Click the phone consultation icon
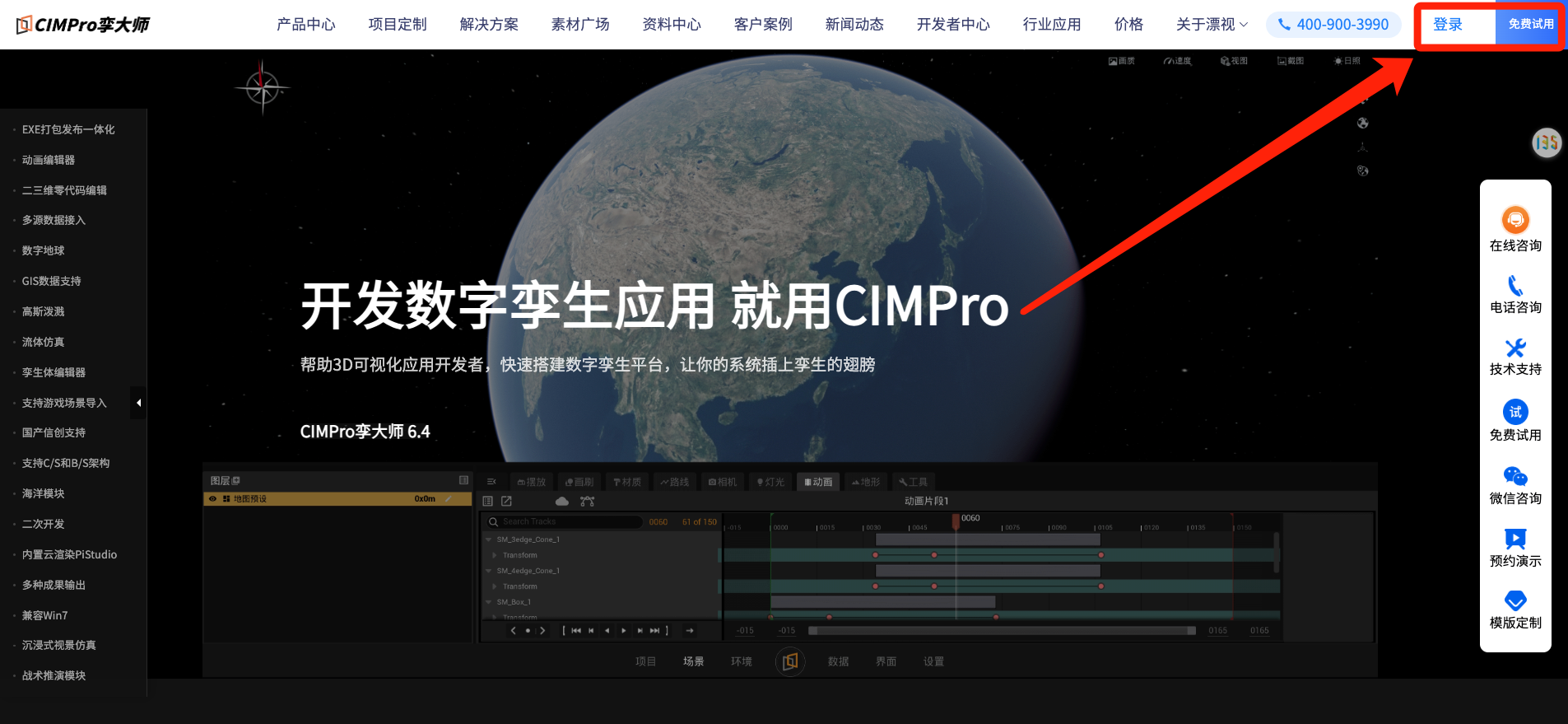 point(1515,285)
